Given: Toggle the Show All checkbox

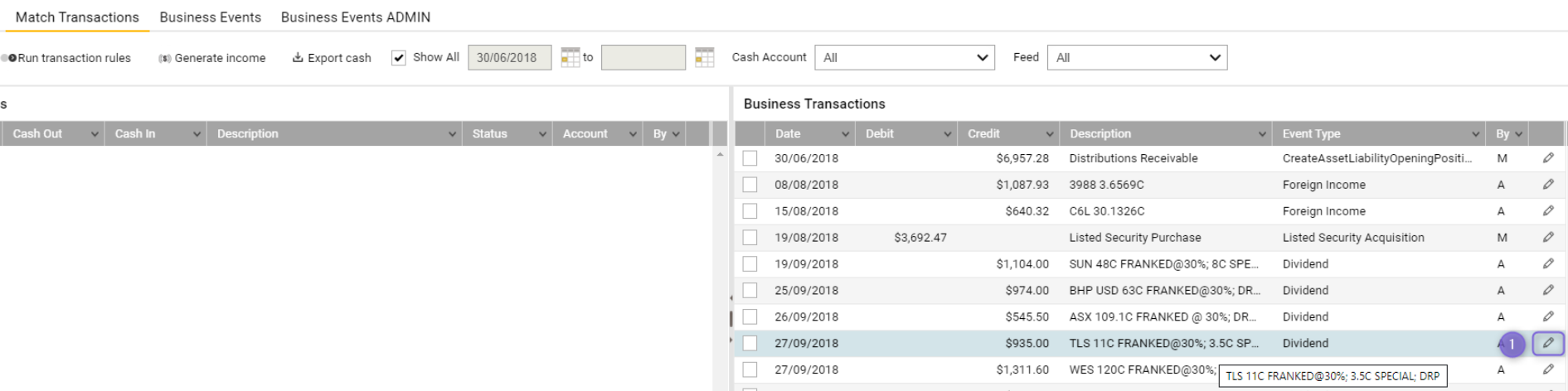Looking at the screenshot, I should pos(399,57).
